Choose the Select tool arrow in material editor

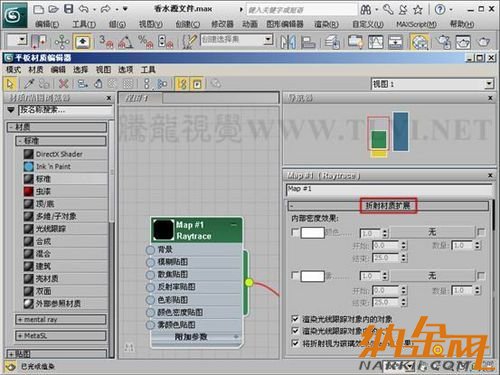tap(10, 84)
